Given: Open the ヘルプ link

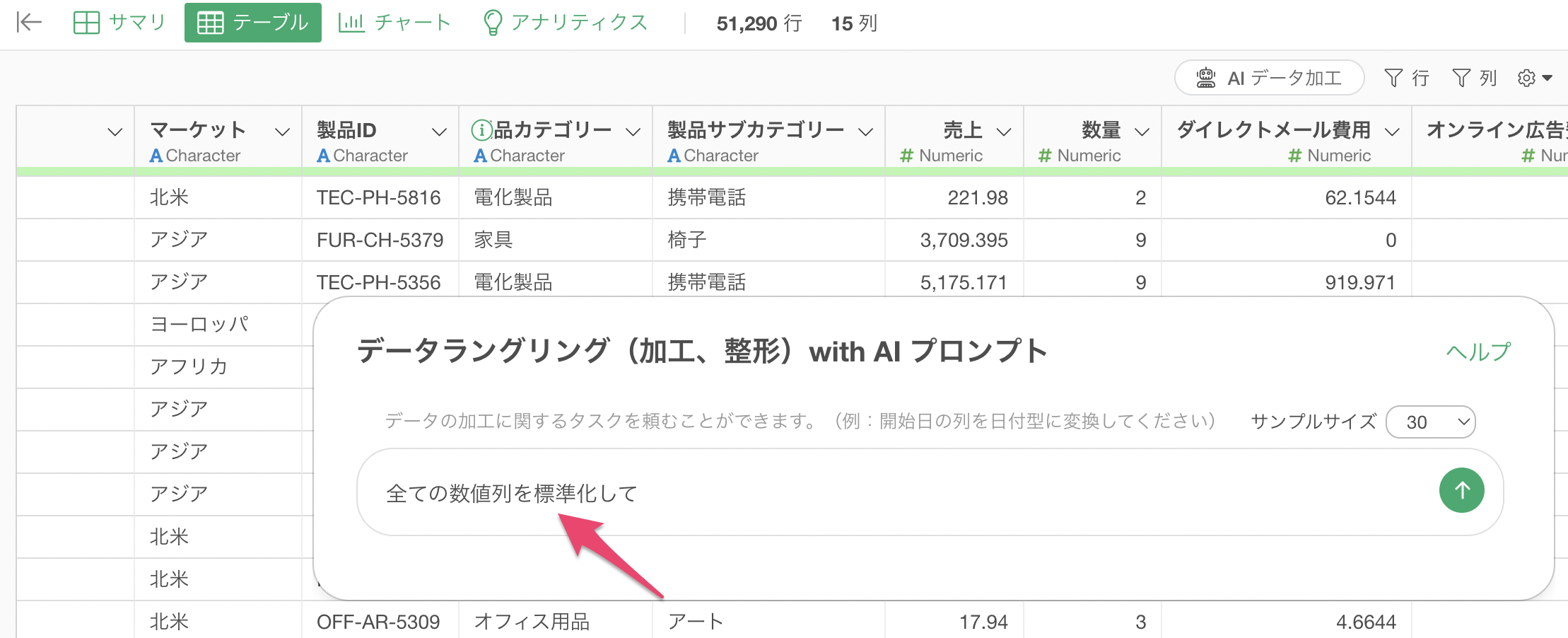Looking at the screenshot, I should pyautogui.click(x=1478, y=352).
